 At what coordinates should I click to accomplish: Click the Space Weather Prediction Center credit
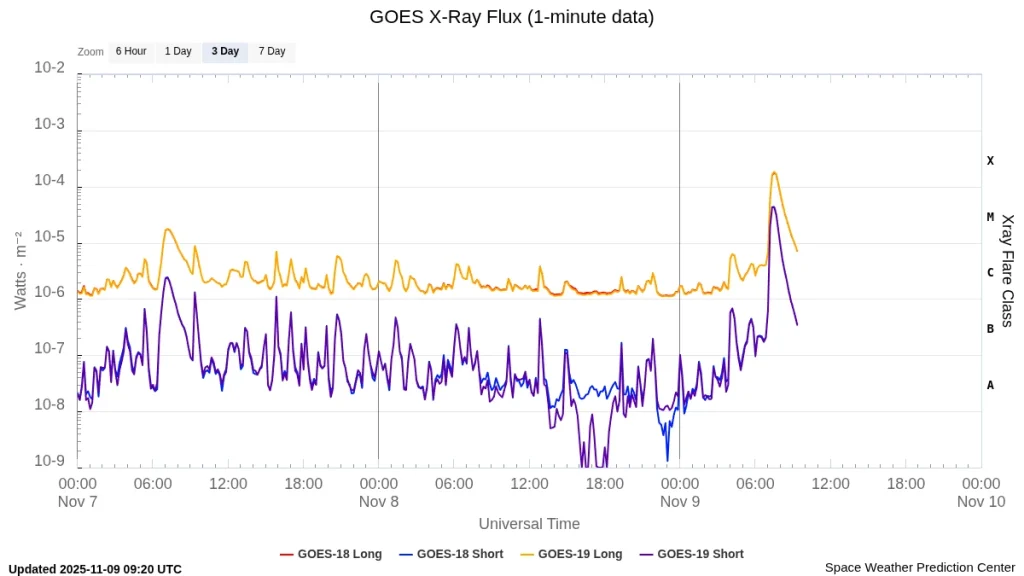pyautogui.click(x=919, y=567)
